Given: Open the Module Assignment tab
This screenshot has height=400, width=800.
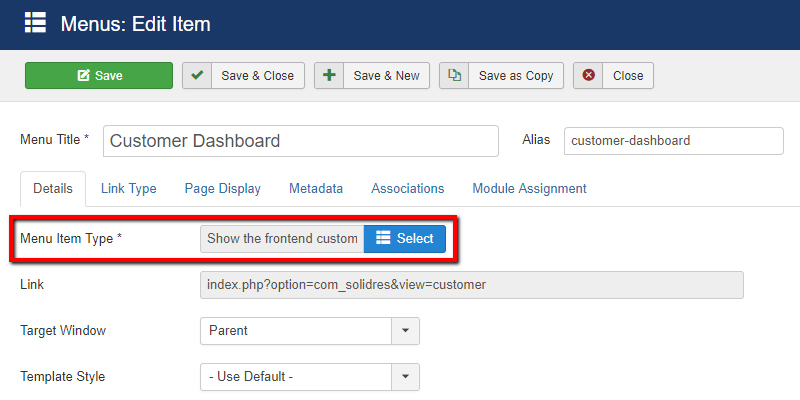Looking at the screenshot, I should (x=529, y=189).
